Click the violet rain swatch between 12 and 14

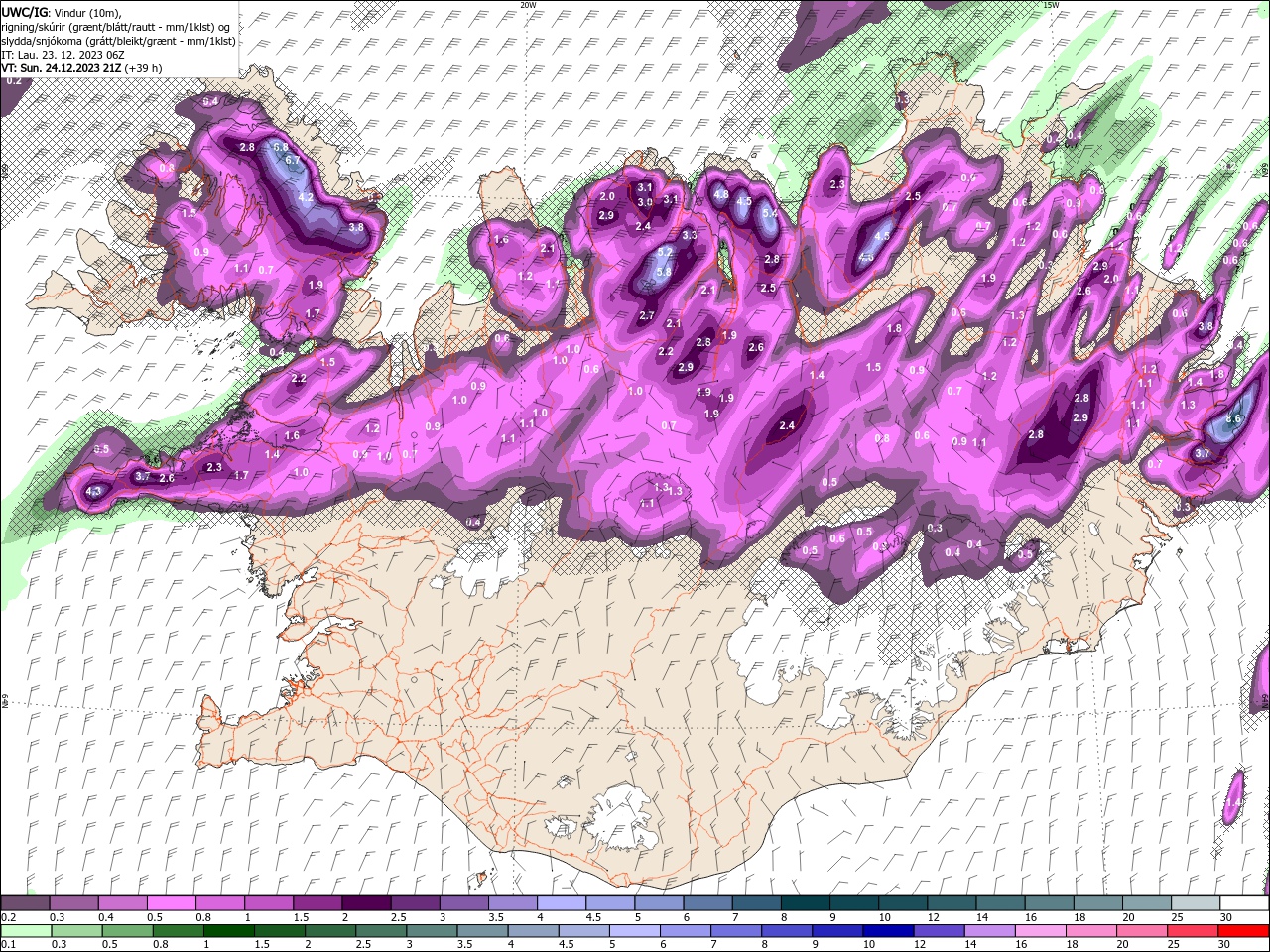pos(938,931)
